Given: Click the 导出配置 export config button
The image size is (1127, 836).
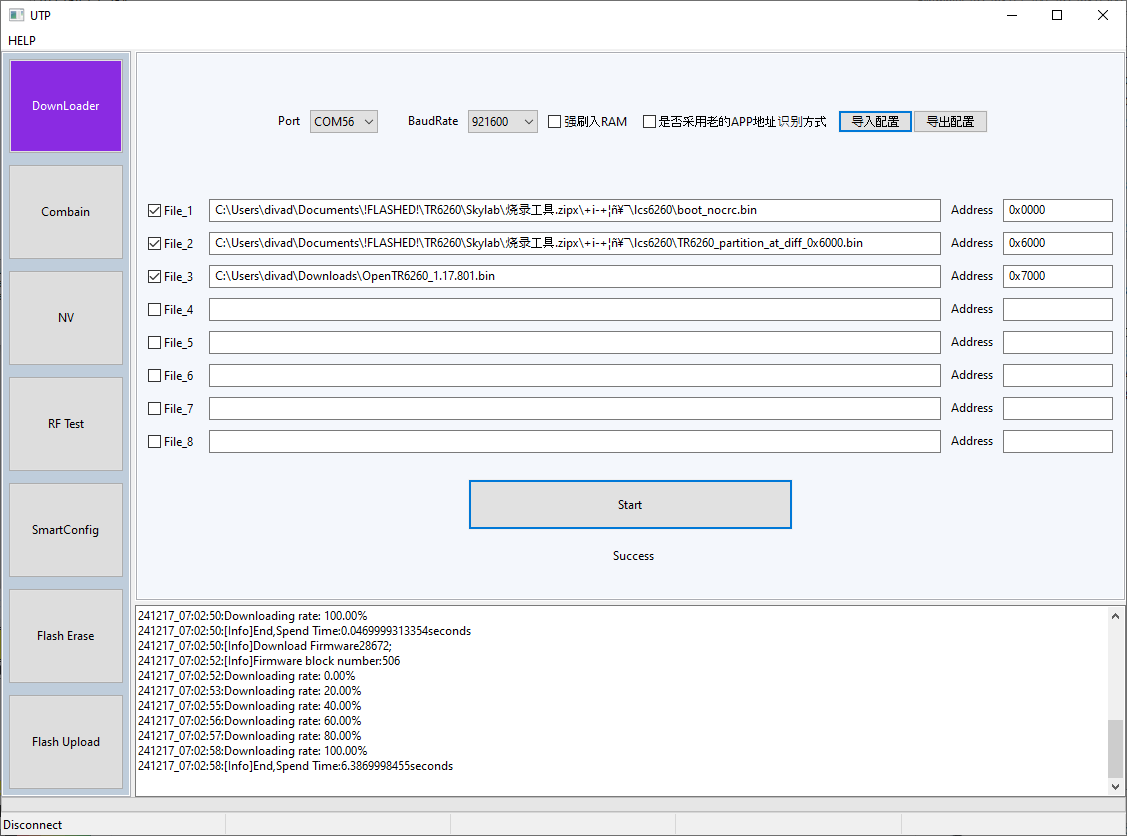Looking at the screenshot, I should coord(950,121).
